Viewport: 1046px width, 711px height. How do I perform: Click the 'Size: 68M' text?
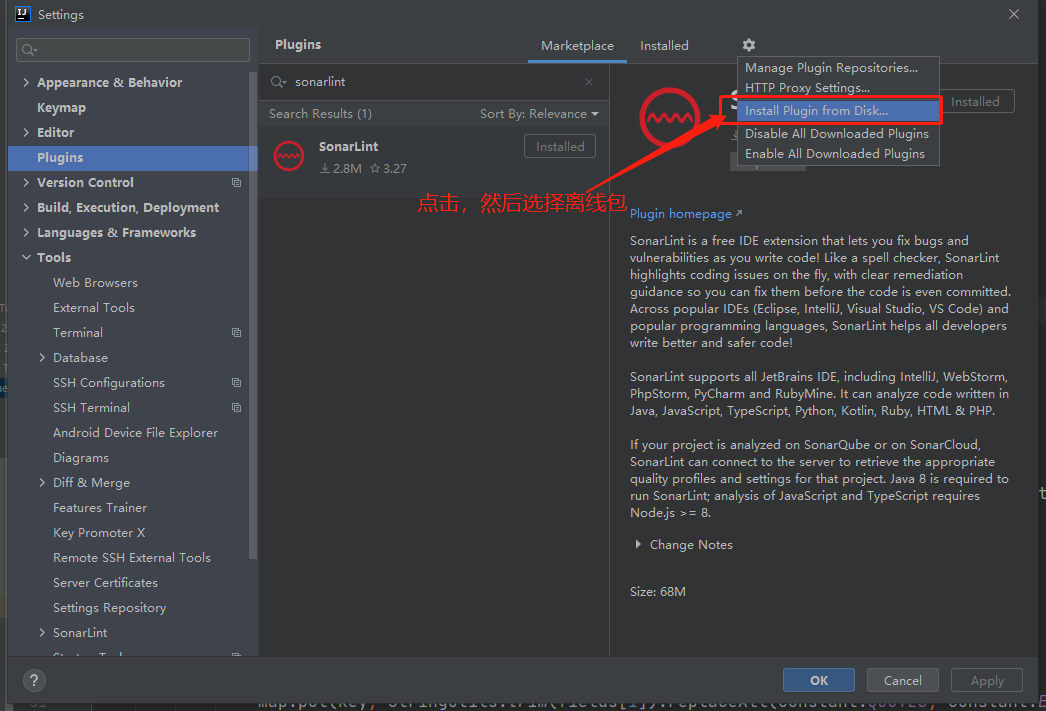coord(658,592)
